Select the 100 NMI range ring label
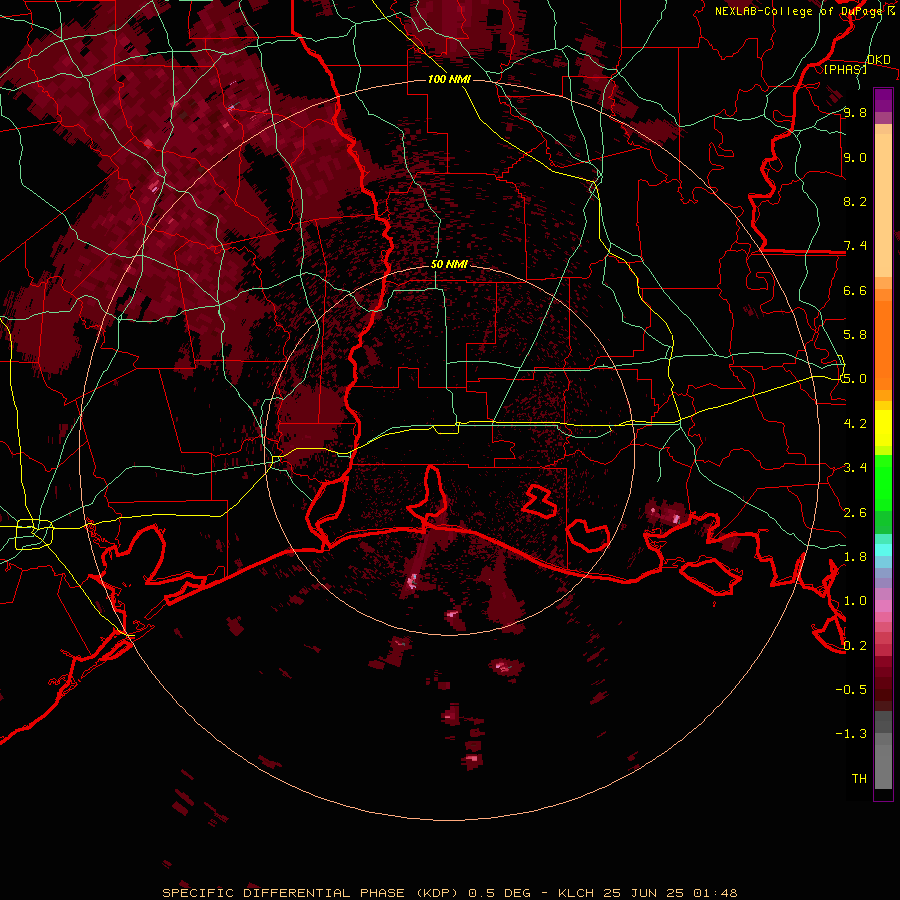This screenshot has width=900, height=900. pyautogui.click(x=449, y=79)
